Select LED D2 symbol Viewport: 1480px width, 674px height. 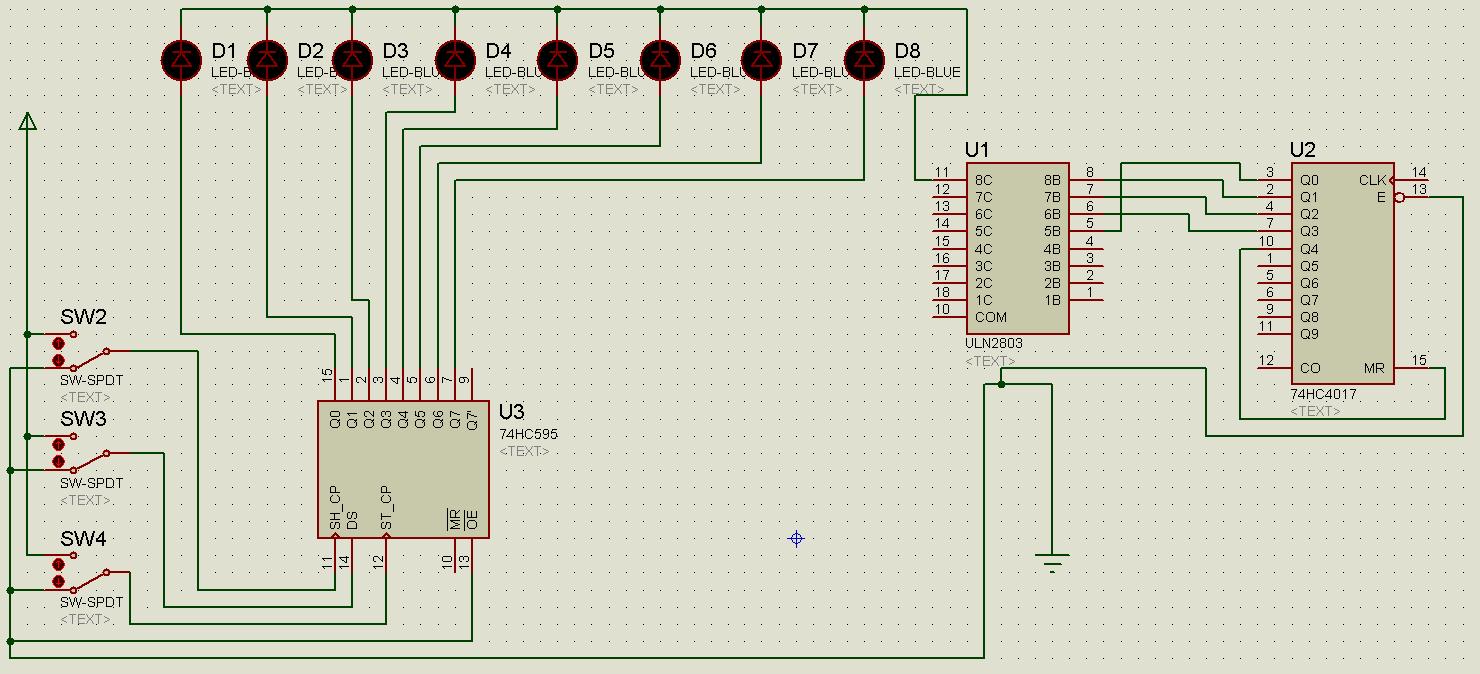click(x=267, y=60)
